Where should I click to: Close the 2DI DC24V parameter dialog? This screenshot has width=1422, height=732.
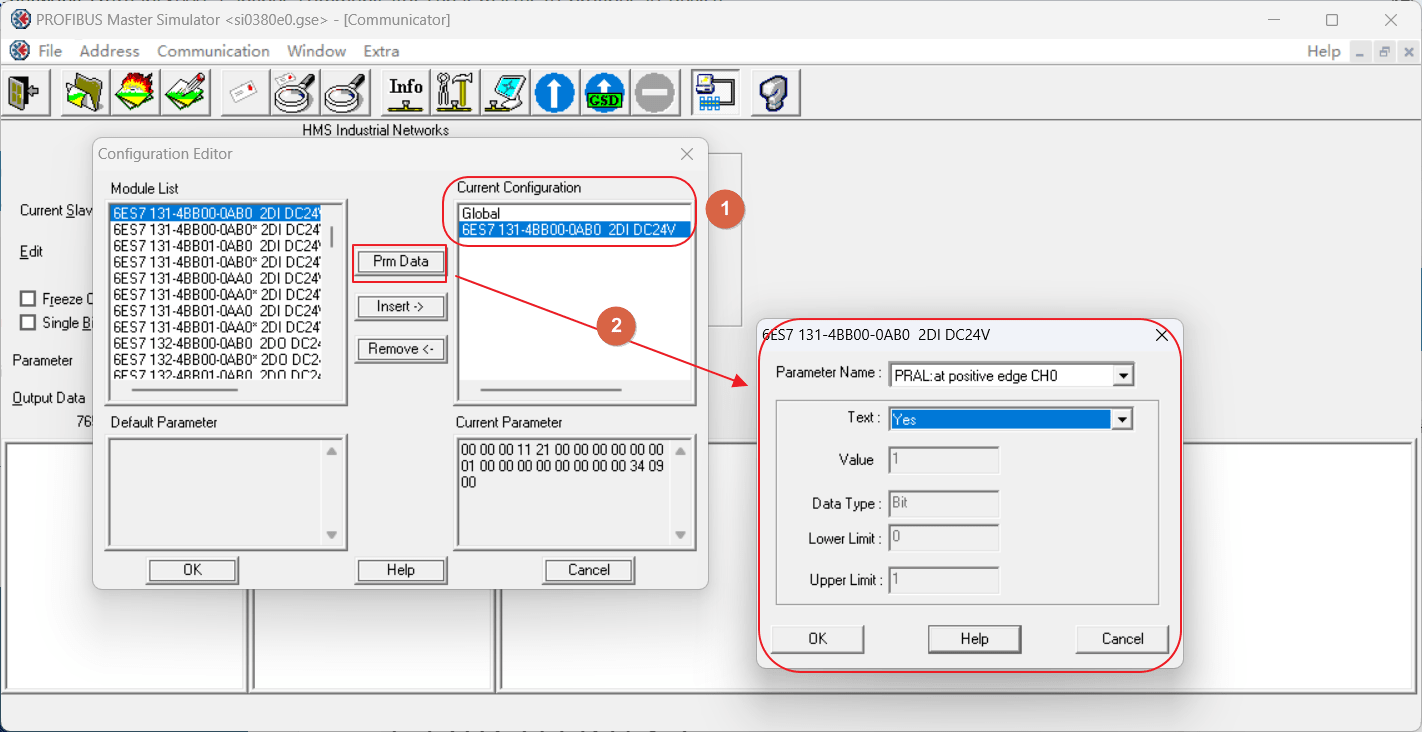click(x=1162, y=335)
